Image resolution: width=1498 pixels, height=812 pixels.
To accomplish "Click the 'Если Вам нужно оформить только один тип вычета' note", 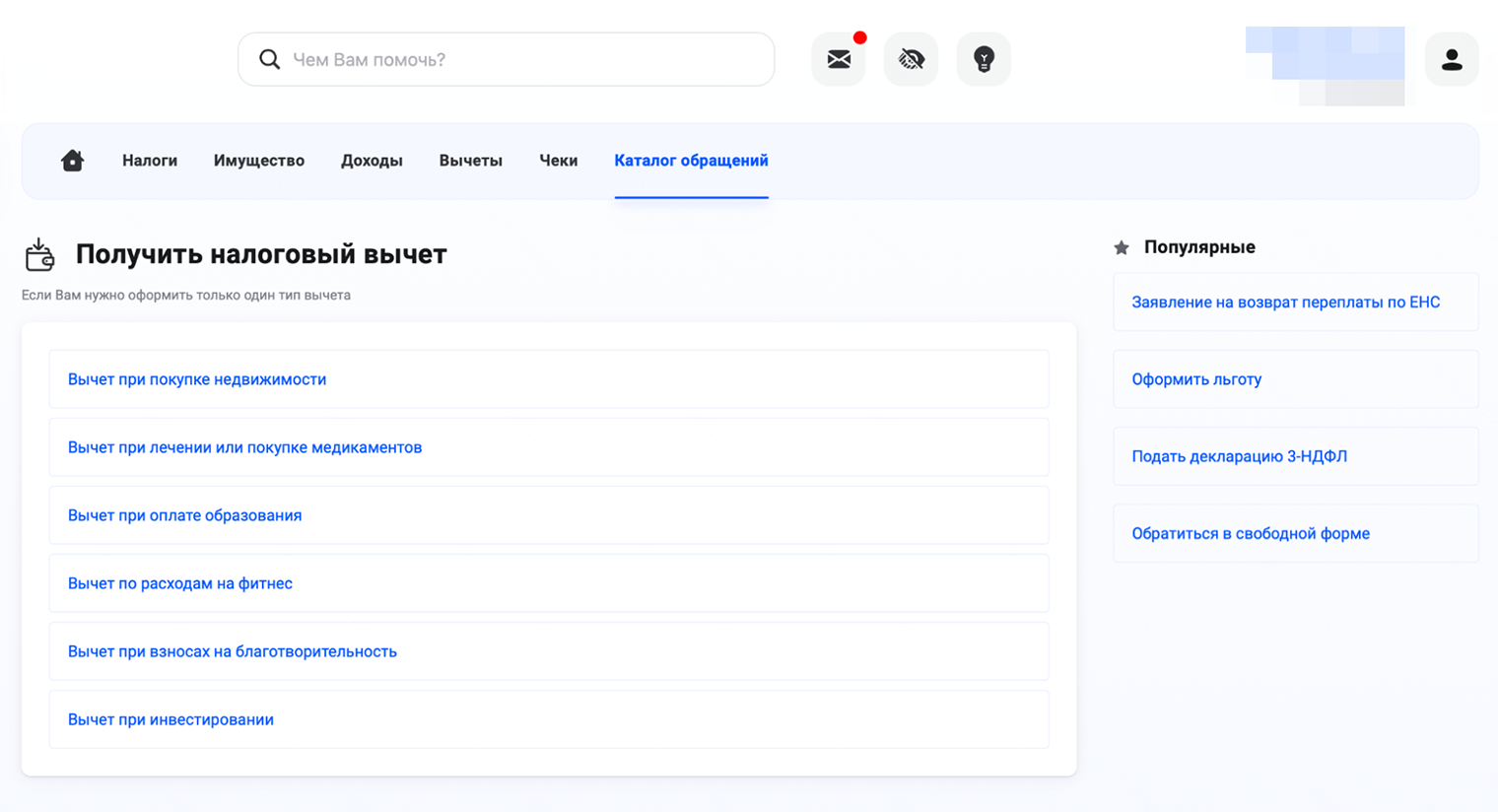I will point(186,296).
